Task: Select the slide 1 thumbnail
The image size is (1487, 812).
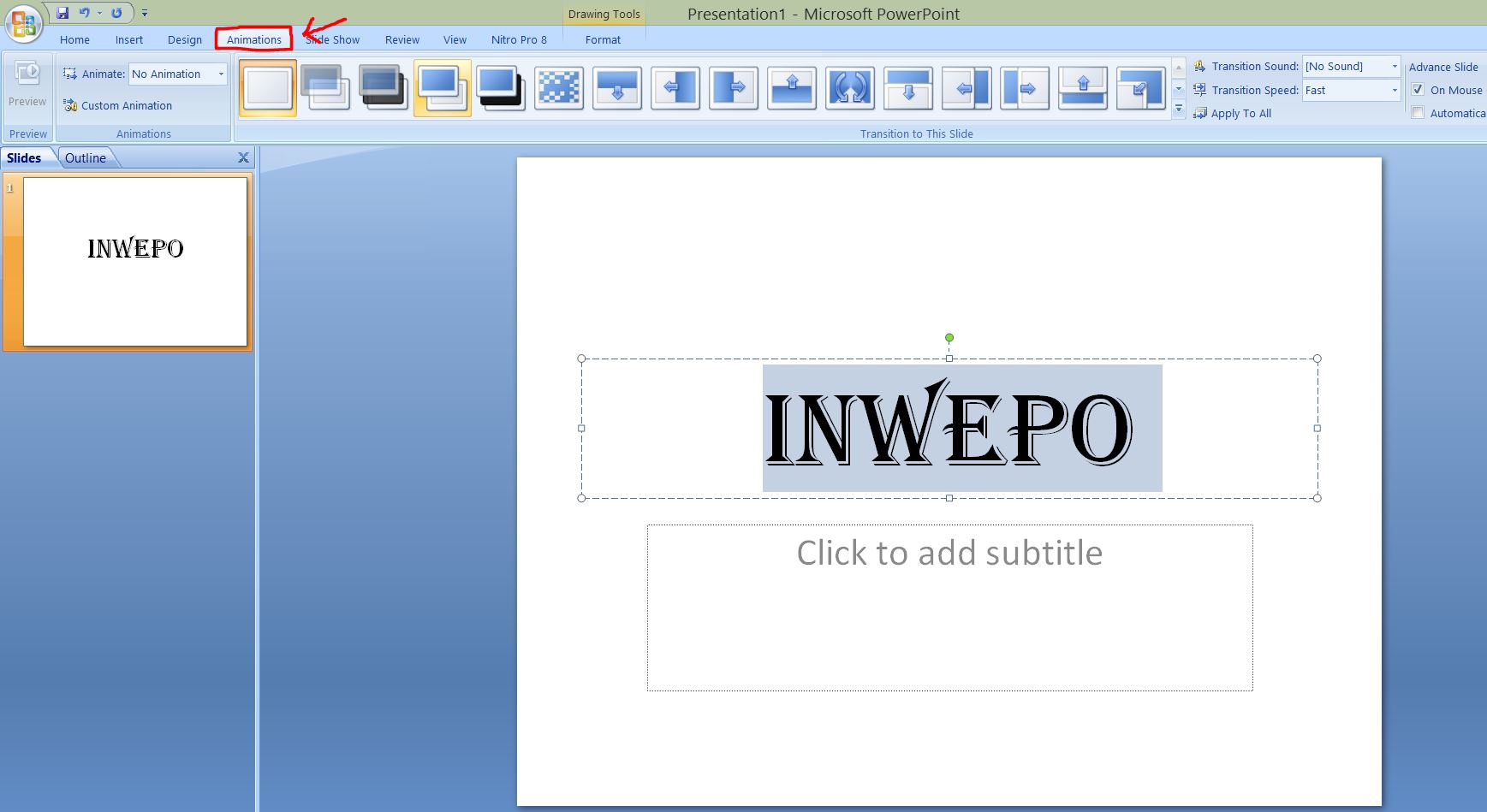Action: pos(135,262)
